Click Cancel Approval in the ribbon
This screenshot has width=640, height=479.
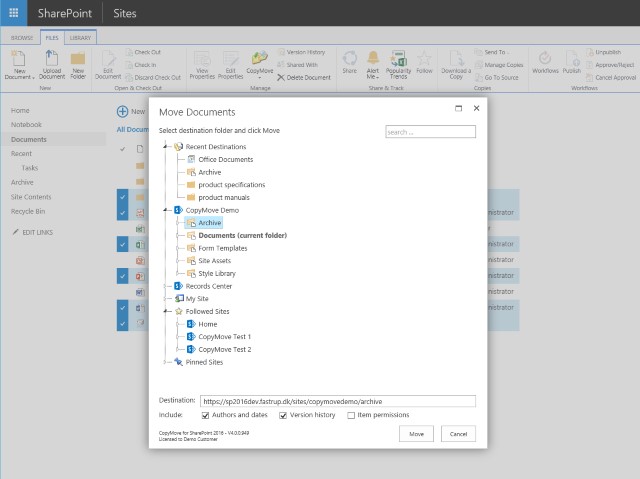coord(611,78)
